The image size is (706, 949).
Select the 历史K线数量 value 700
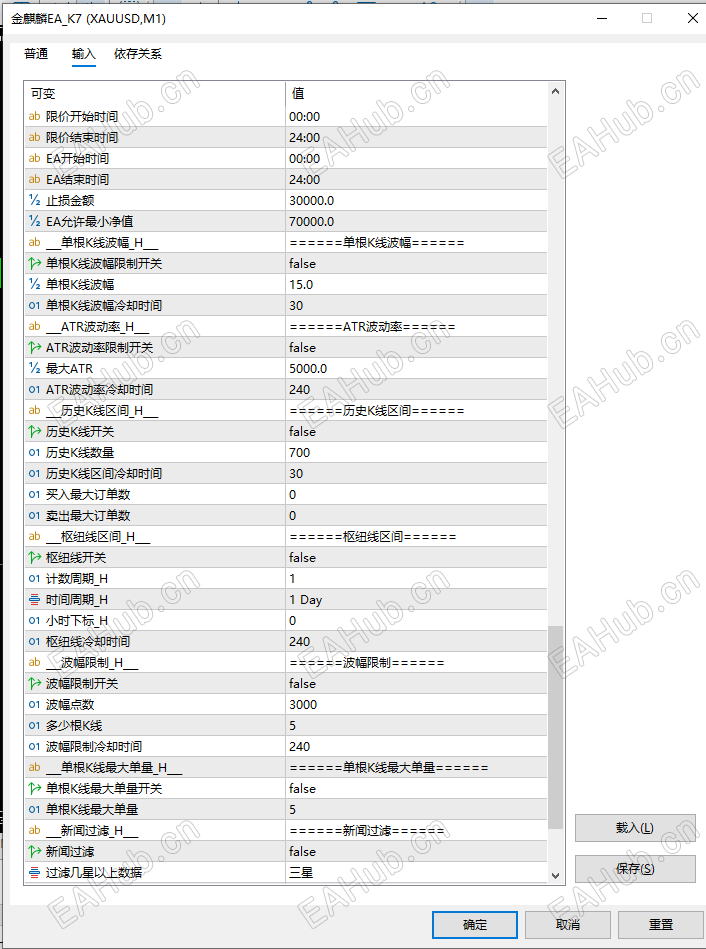click(x=299, y=453)
